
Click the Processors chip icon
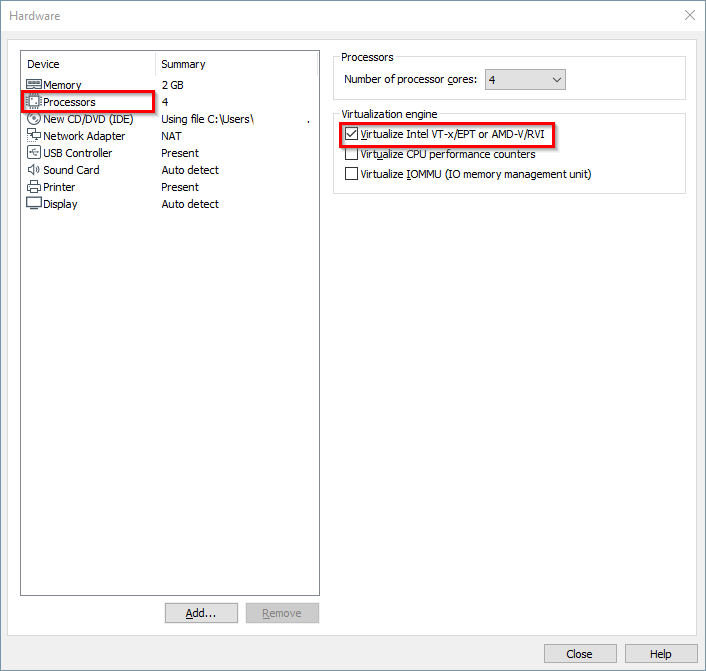pyautogui.click(x=33, y=101)
